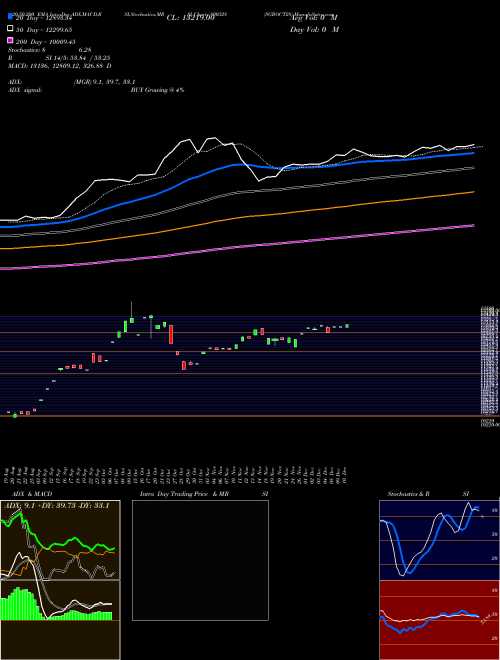
Task: Click the red RSI oscillator panel
Action: [x=439, y=620]
